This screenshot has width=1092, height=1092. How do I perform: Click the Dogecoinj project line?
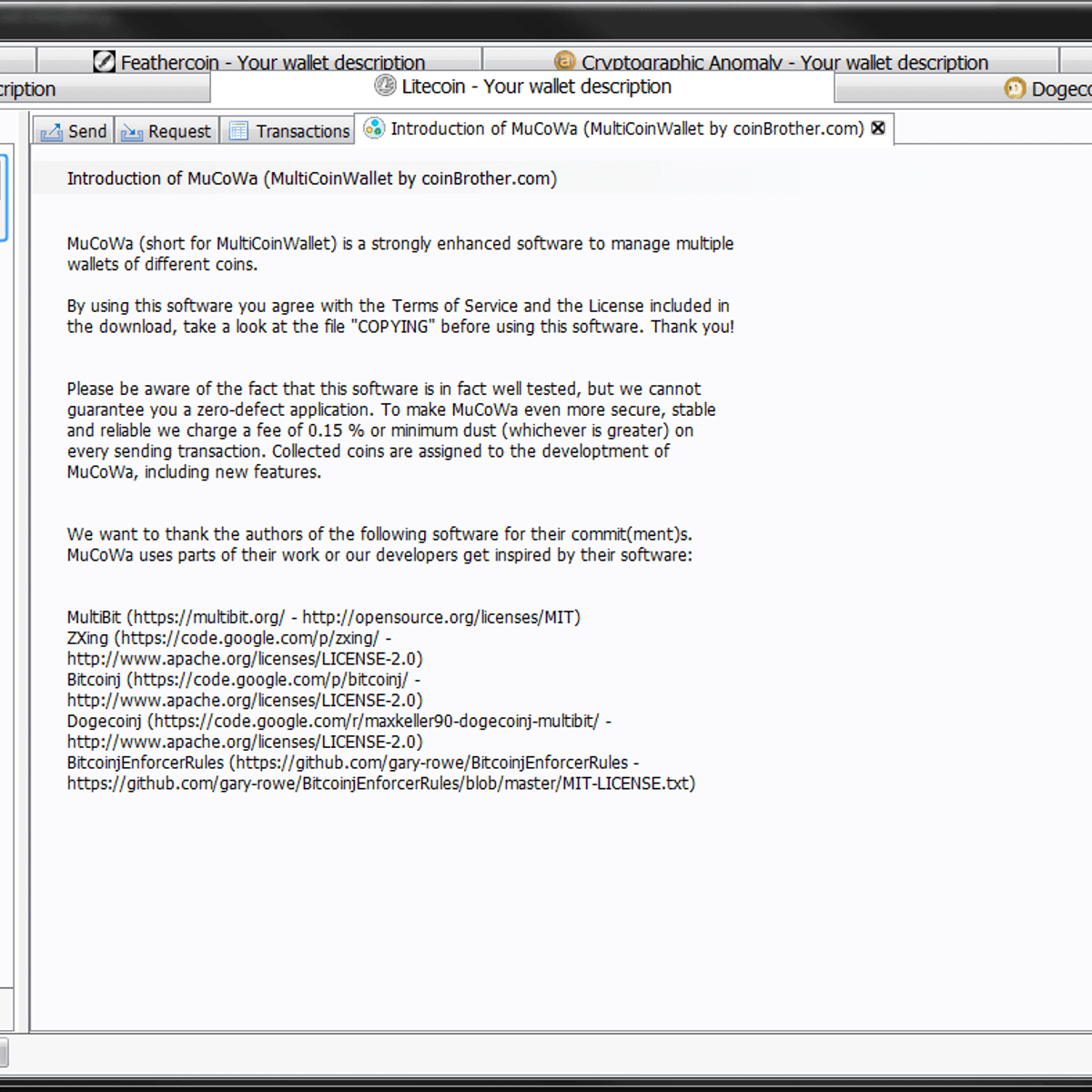pos(339,722)
